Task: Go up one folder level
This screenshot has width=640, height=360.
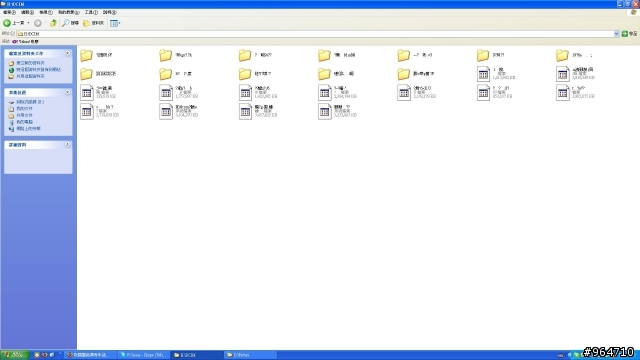Action: click(53, 23)
